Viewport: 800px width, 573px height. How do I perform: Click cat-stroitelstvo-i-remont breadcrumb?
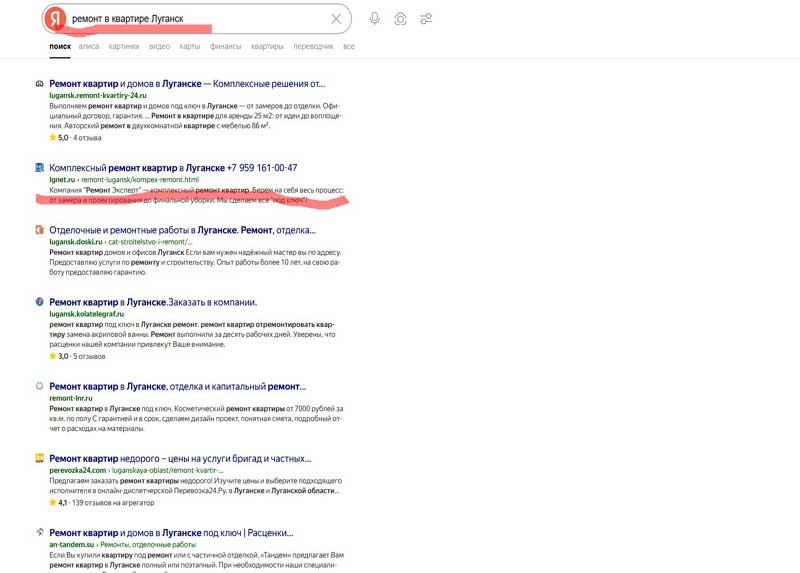pyautogui.click(x=150, y=242)
